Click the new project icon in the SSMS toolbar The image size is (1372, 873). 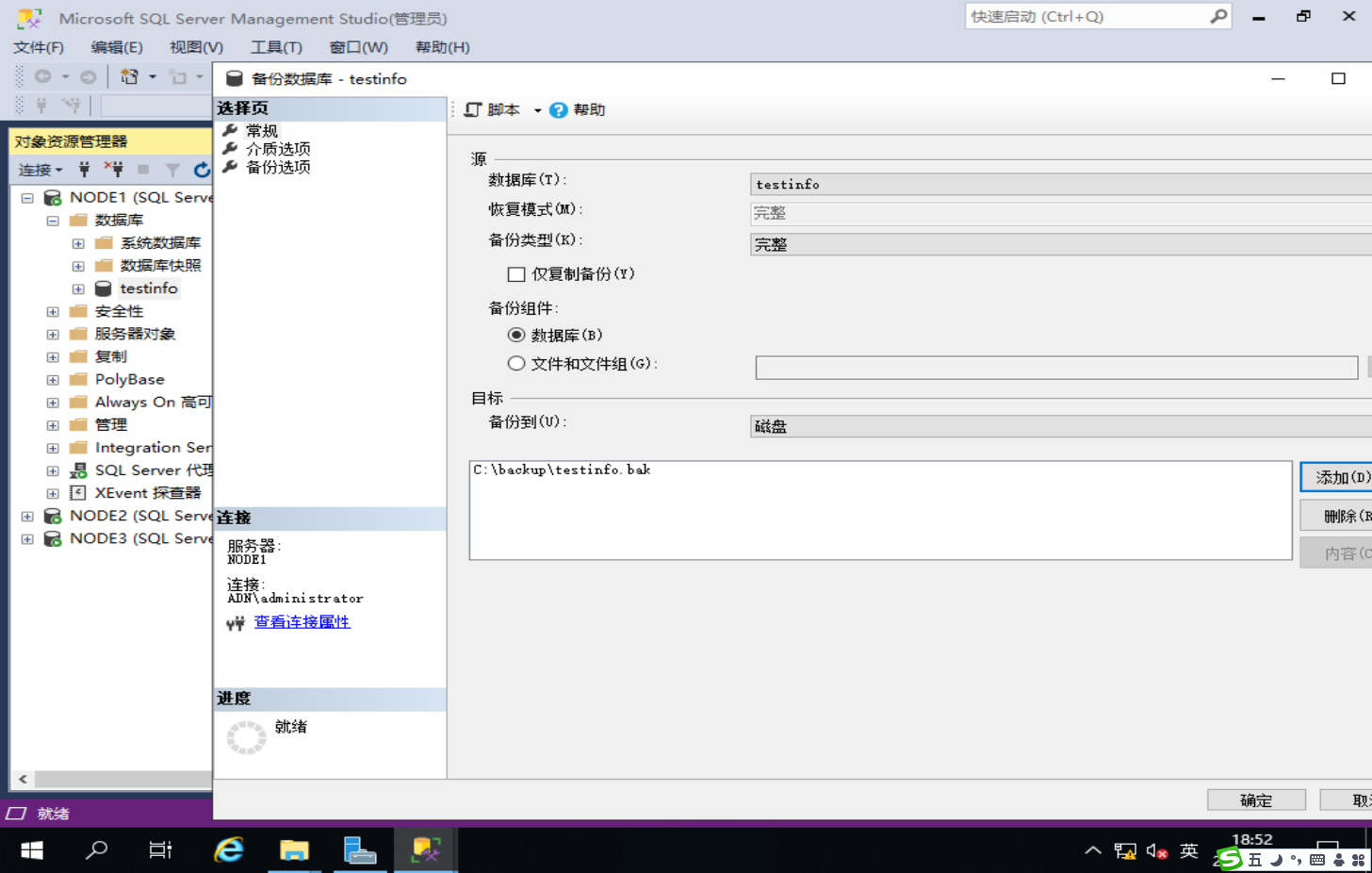129,76
